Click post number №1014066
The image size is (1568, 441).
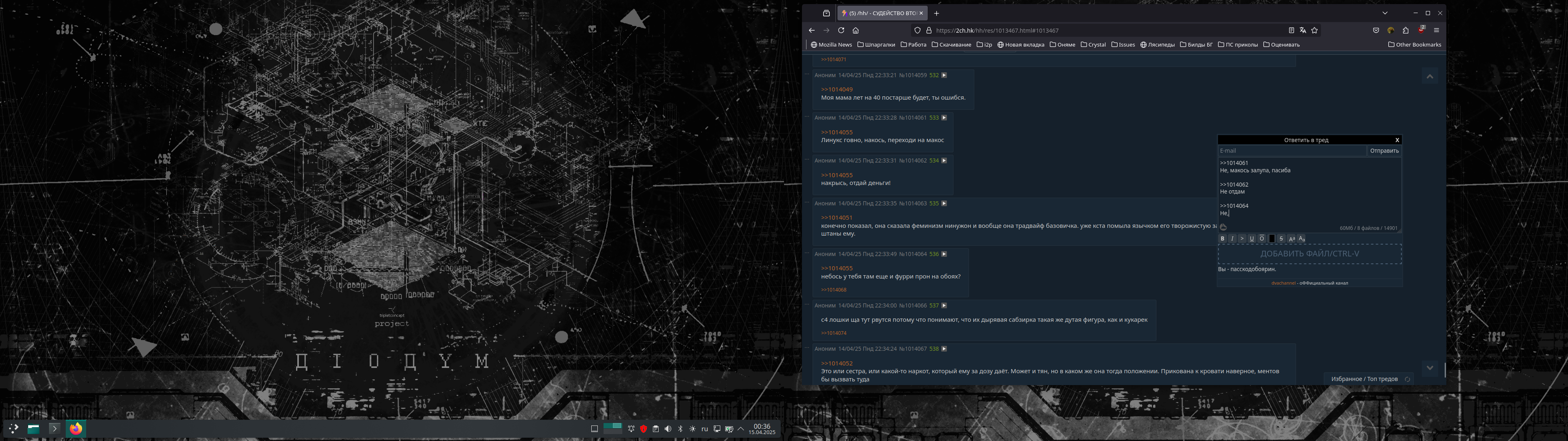[x=913, y=306]
